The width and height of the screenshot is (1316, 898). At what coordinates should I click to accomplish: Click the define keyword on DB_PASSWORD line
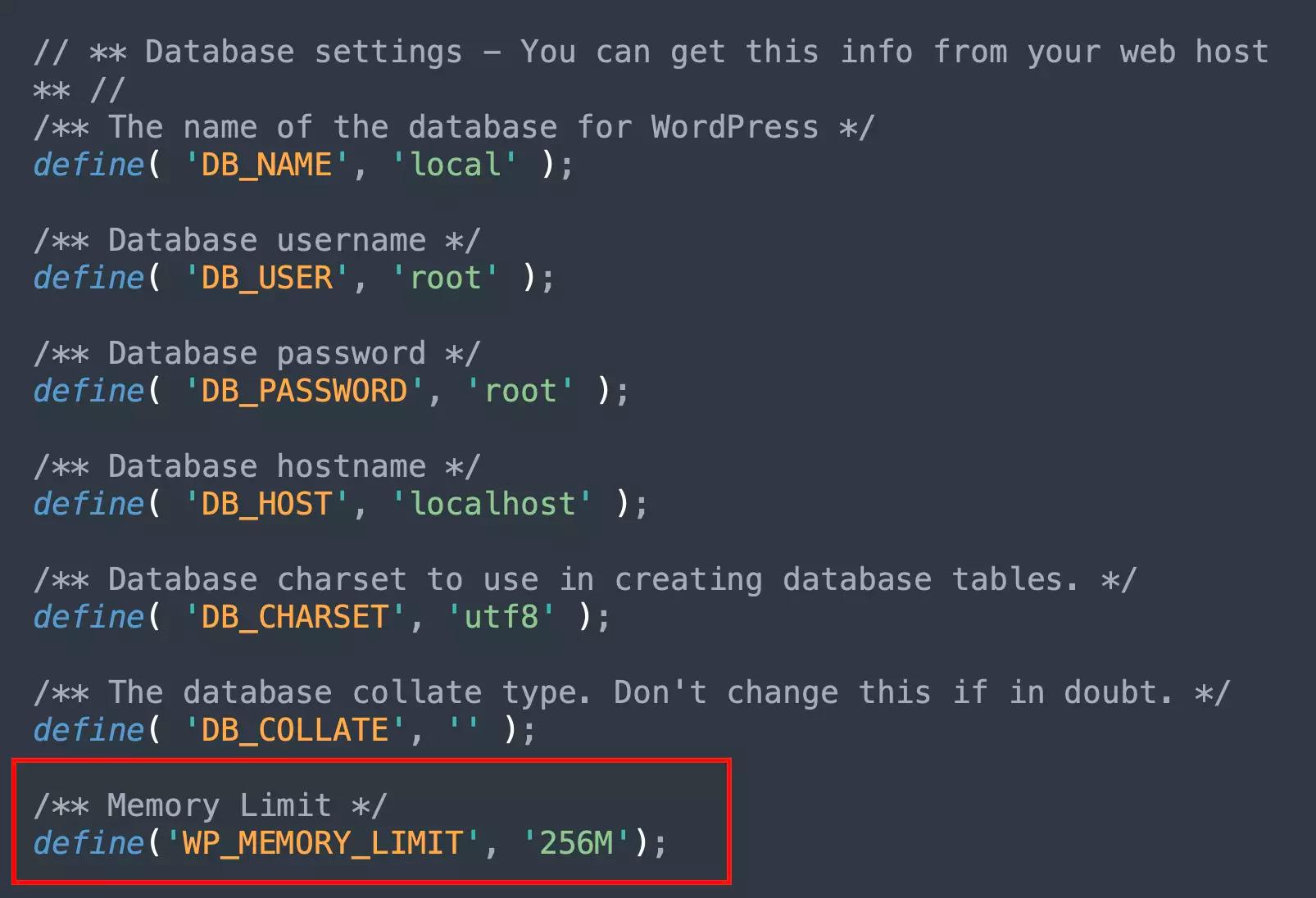[x=88, y=391]
